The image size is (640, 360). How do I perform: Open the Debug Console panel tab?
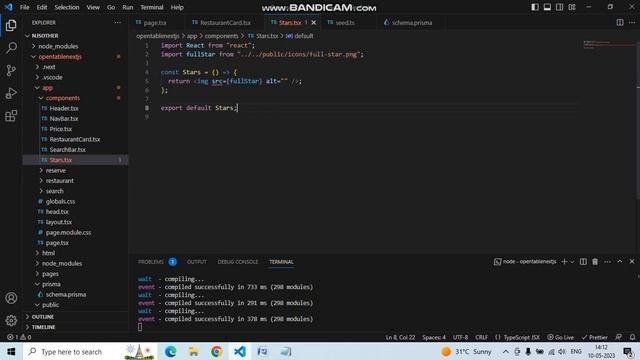238,262
